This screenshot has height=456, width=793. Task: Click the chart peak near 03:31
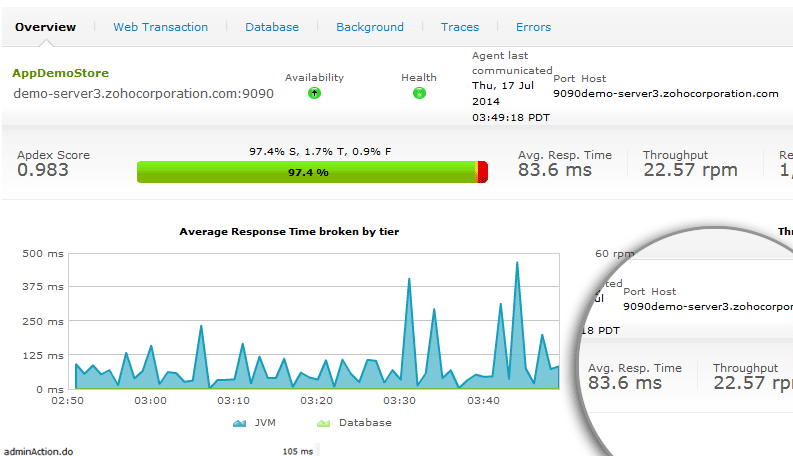[409, 280]
